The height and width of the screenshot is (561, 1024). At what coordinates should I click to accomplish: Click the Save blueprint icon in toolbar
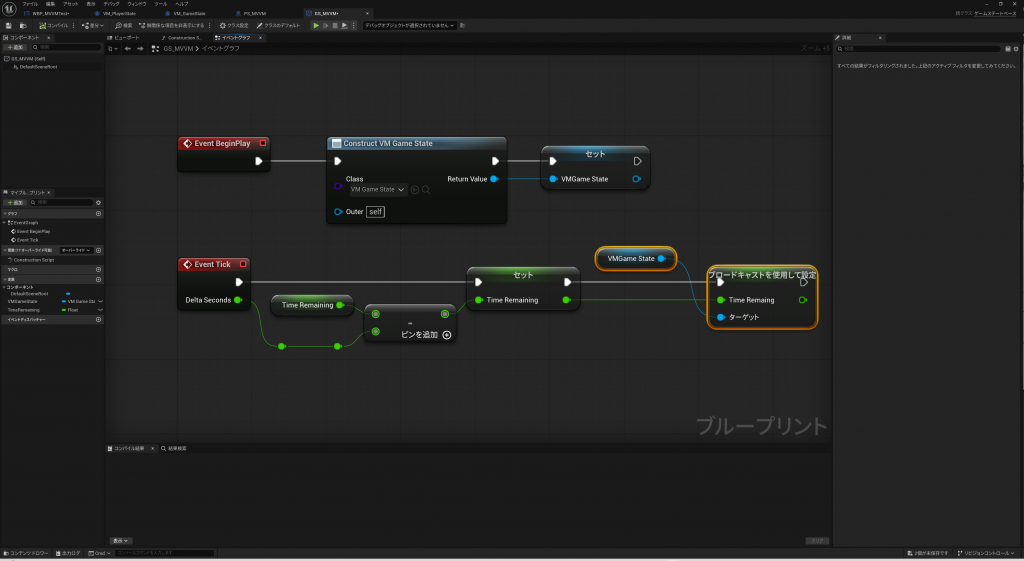[x=8, y=25]
